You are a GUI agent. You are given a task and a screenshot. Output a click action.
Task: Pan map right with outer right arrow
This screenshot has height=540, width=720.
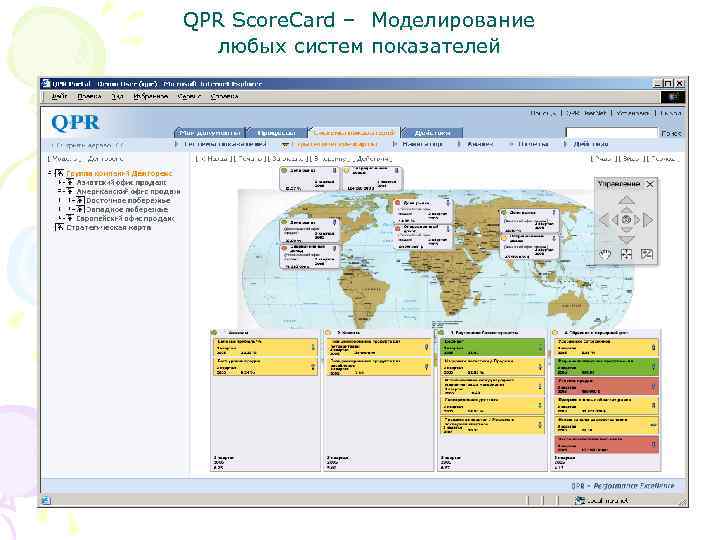point(648,220)
